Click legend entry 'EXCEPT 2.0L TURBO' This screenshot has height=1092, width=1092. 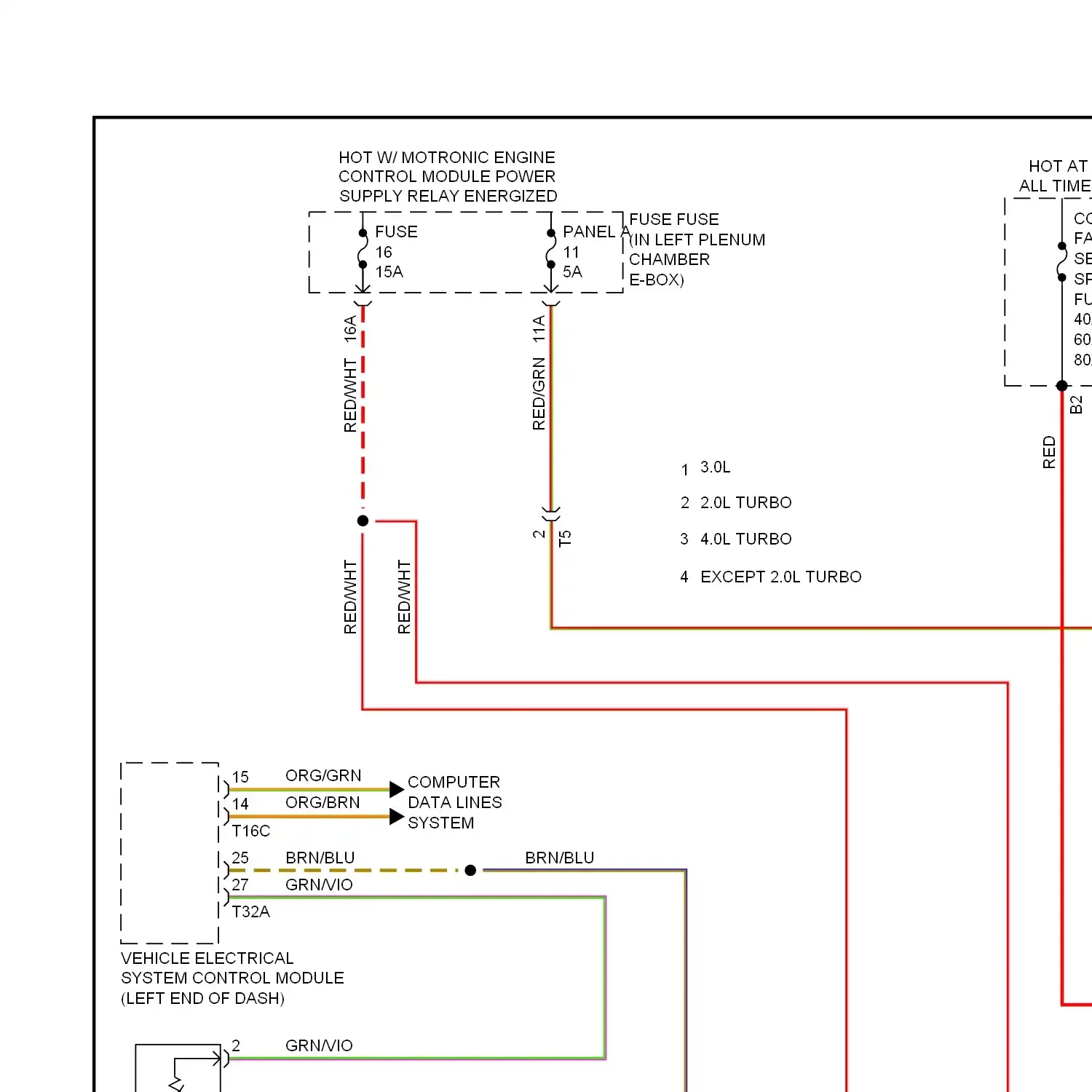click(781, 577)
